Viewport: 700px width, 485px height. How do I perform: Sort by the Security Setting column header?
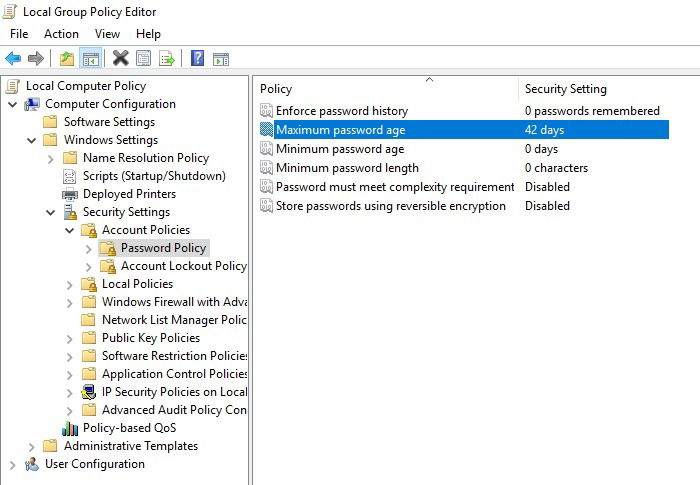[566, 89]
